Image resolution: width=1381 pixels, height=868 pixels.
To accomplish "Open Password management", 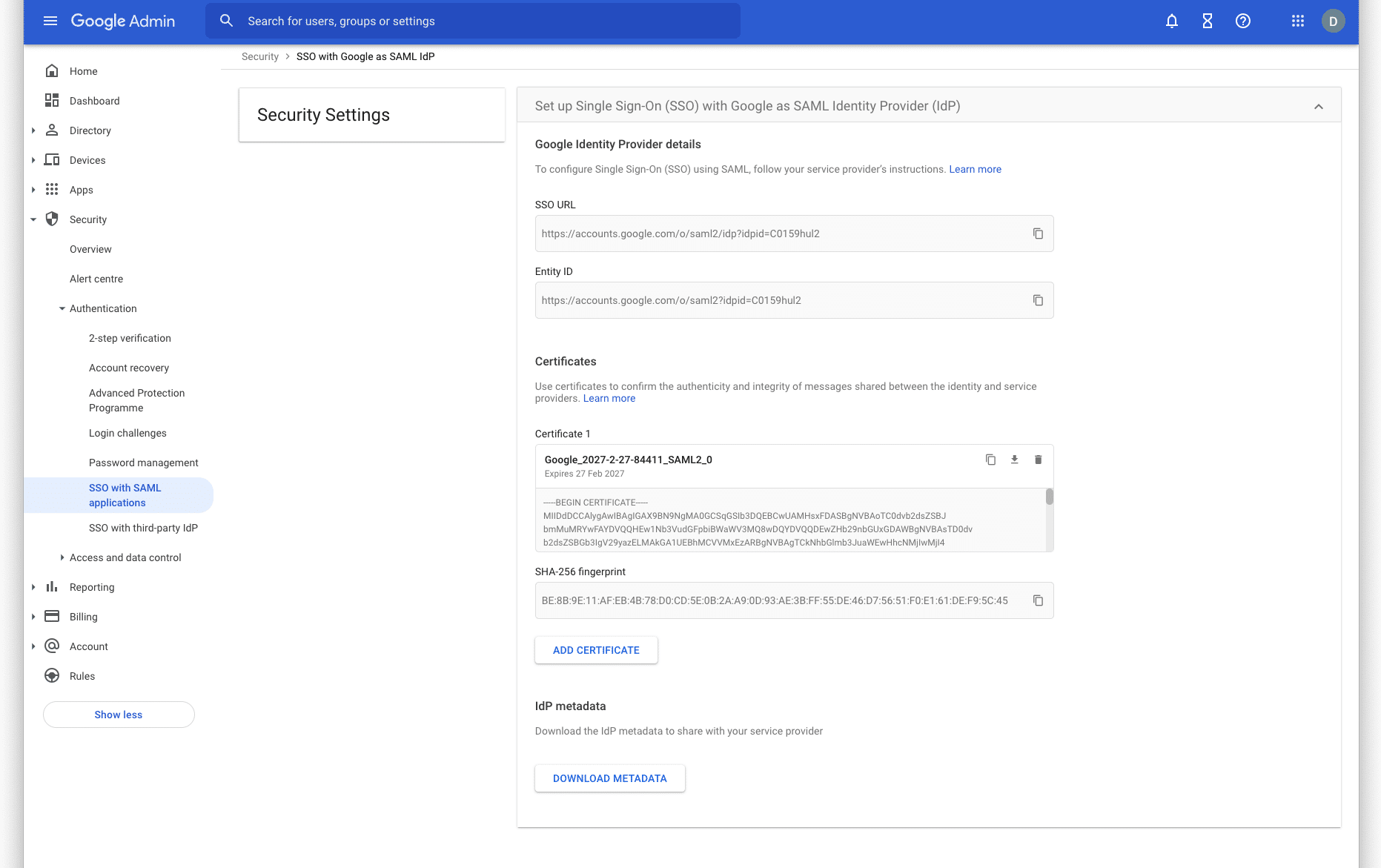I will 144,463.
